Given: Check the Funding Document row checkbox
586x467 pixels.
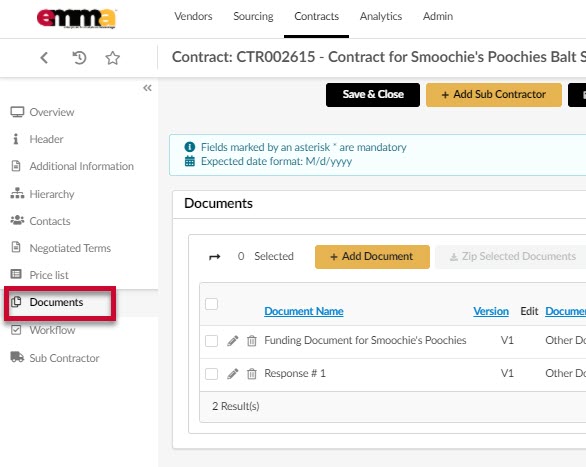Looking at the screenshot, I should (212, 341).
